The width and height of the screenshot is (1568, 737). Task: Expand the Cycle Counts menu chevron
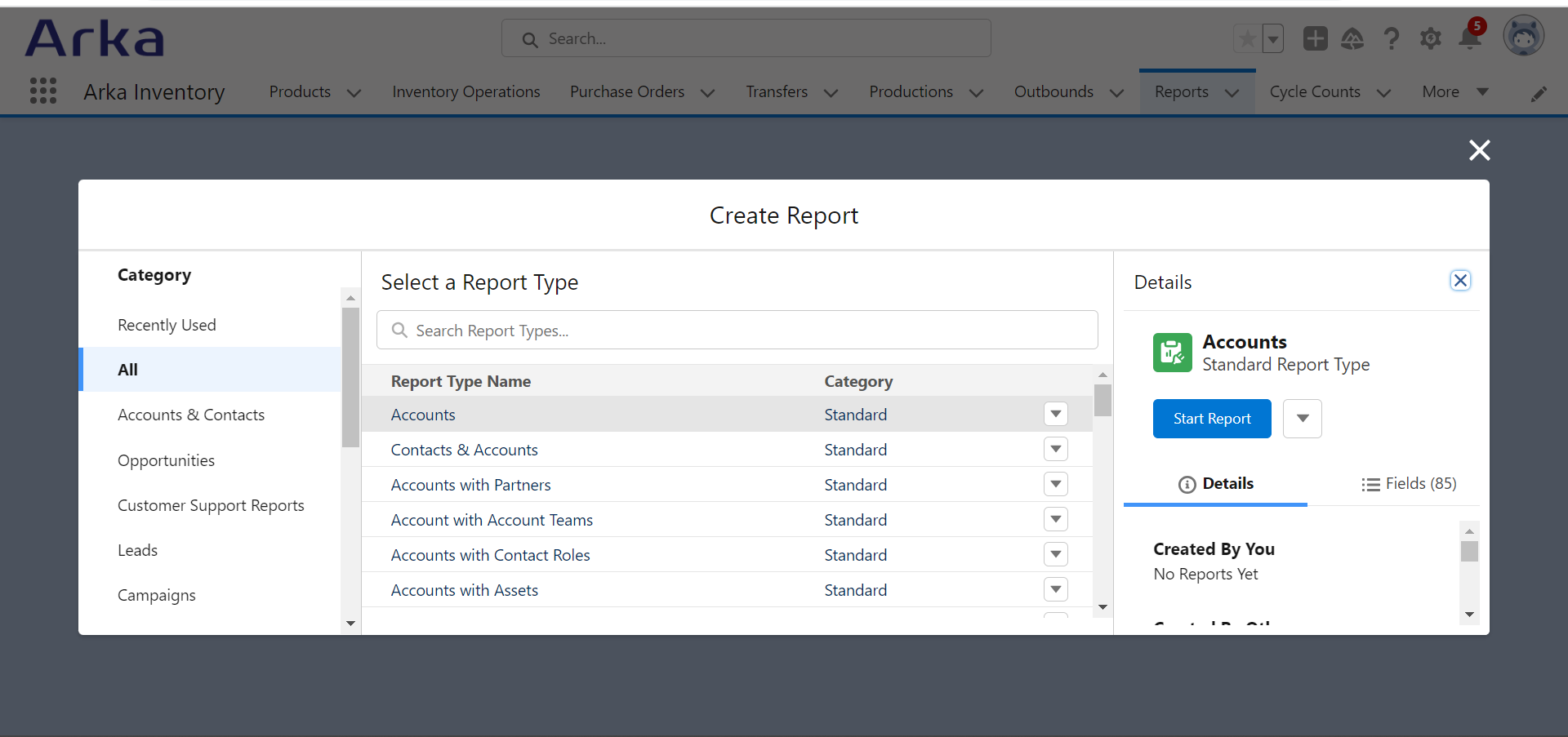click(x=1383, y=93)
